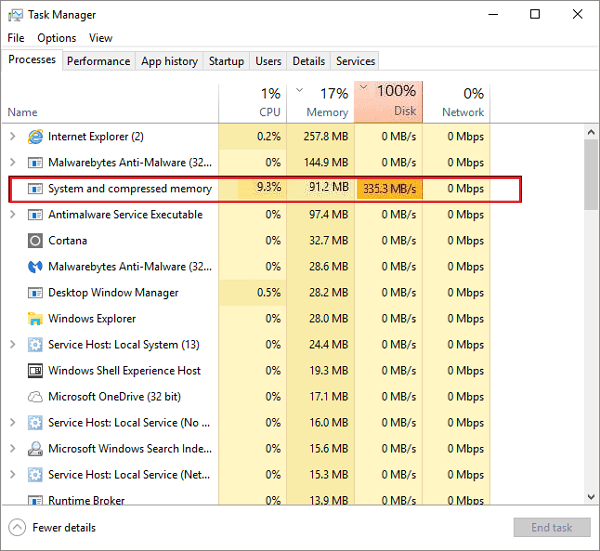Select System and compressed memory process name
This screenshot has height=551, width=600.
[x=130, y=189]
